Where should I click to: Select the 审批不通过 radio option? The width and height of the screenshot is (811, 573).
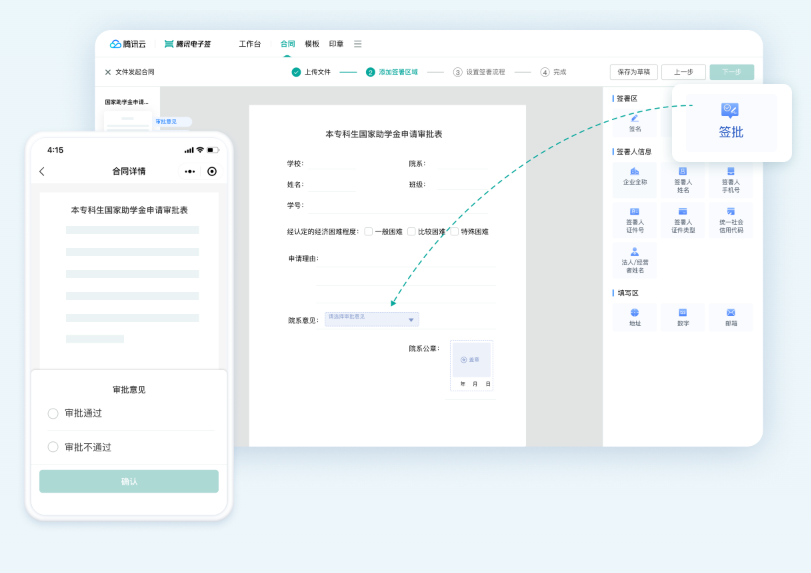tap(53, 447)
